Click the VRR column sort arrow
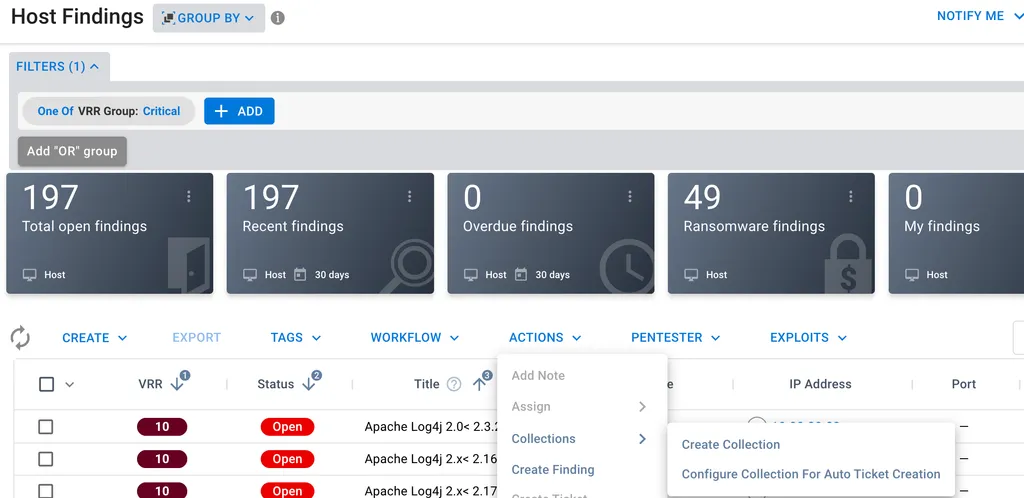 (x=177, y=384)
